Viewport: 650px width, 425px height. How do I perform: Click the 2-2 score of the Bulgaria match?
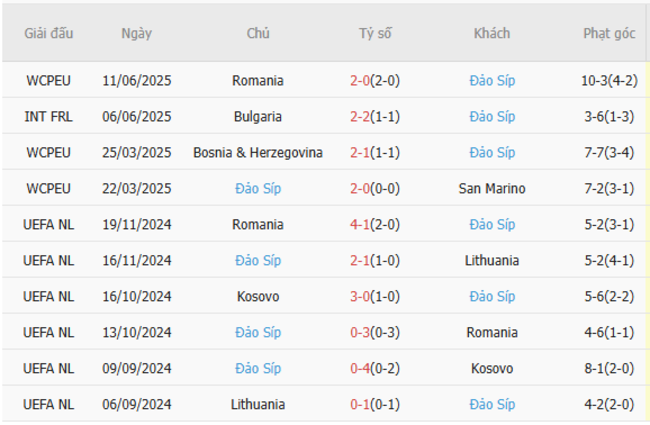point(360,117)
